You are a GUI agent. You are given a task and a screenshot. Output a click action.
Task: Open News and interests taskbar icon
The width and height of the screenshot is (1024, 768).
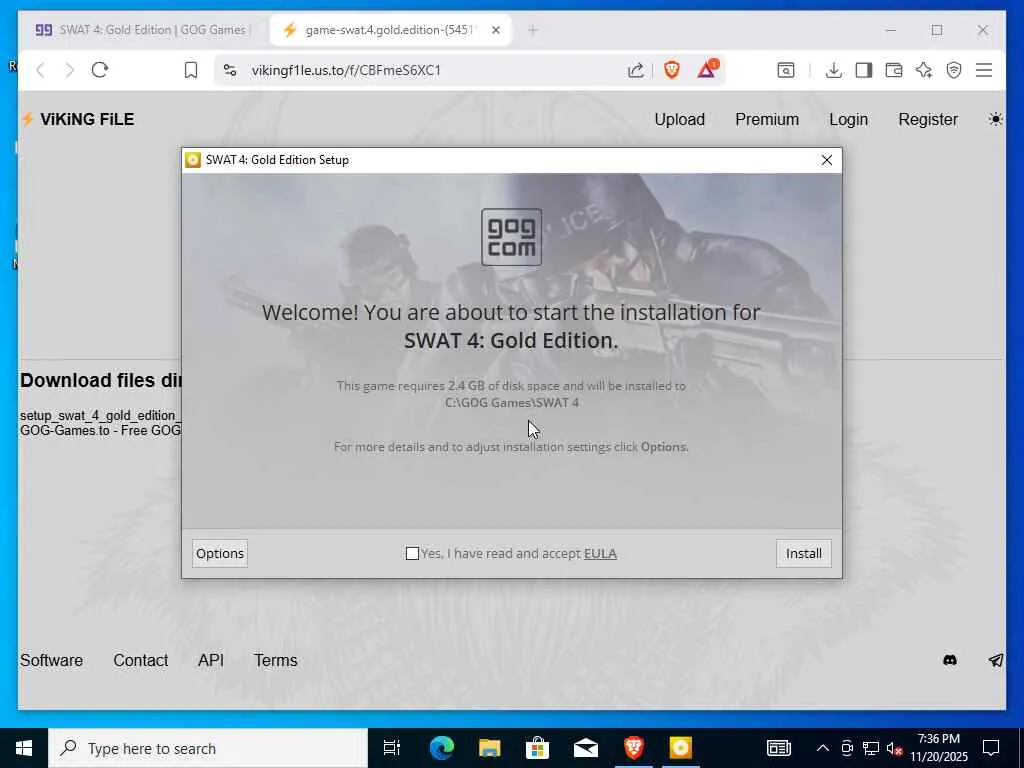778,748
